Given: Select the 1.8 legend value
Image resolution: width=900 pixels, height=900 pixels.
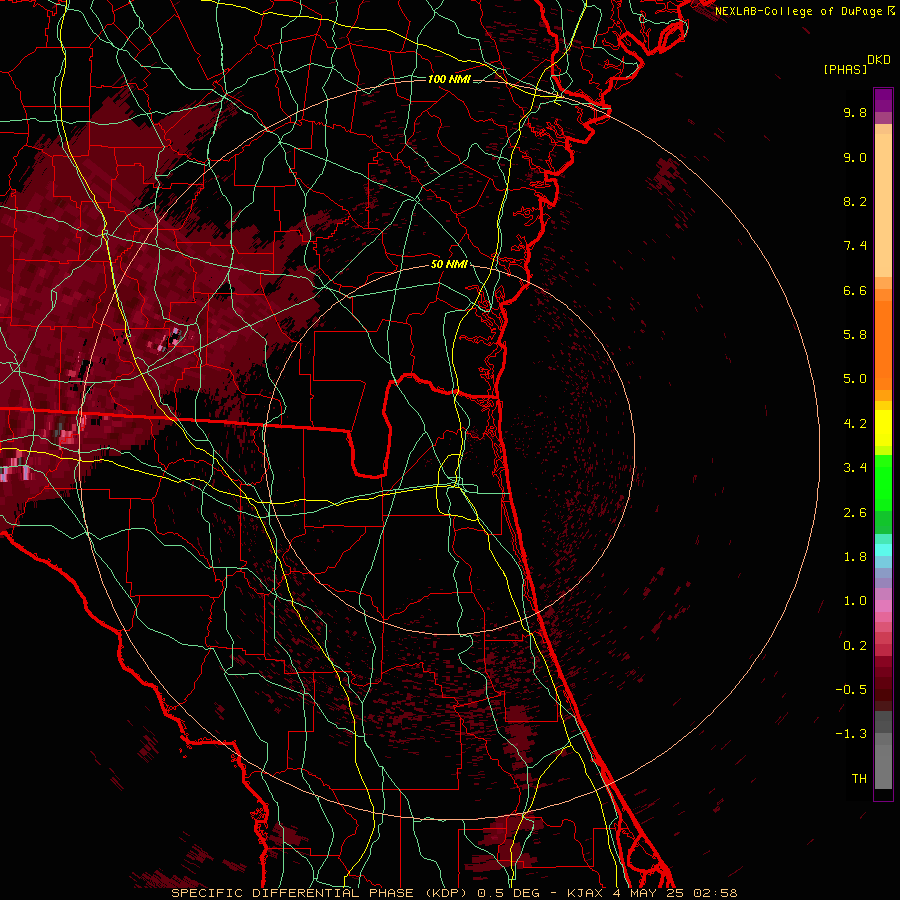Looking at the screenshot, I should (x=855, y=557).
